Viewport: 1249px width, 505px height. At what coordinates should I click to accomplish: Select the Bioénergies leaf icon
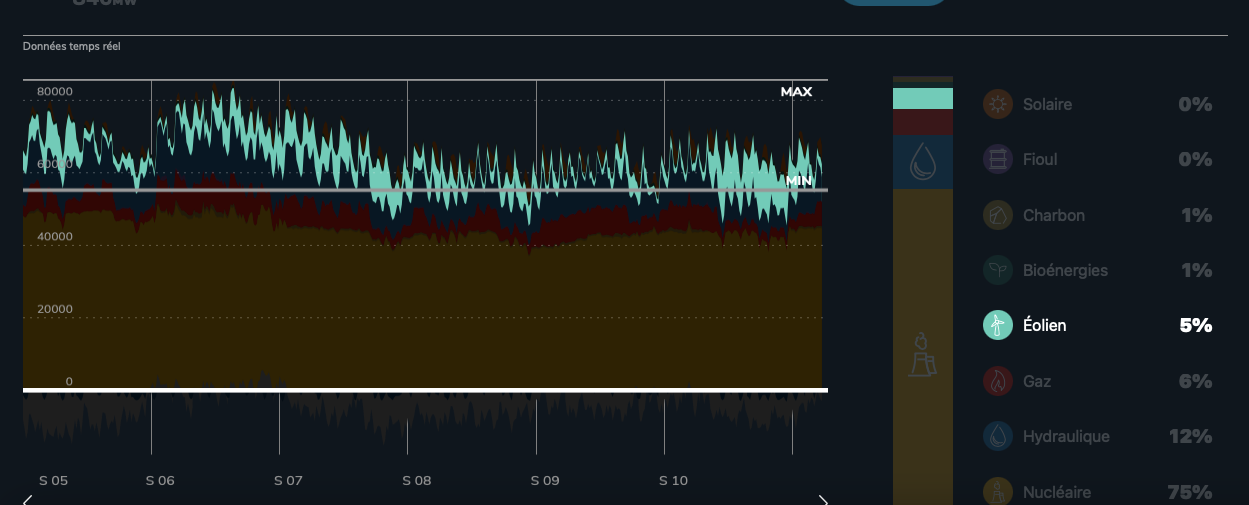pyautogui.click(x=997, y=270)
